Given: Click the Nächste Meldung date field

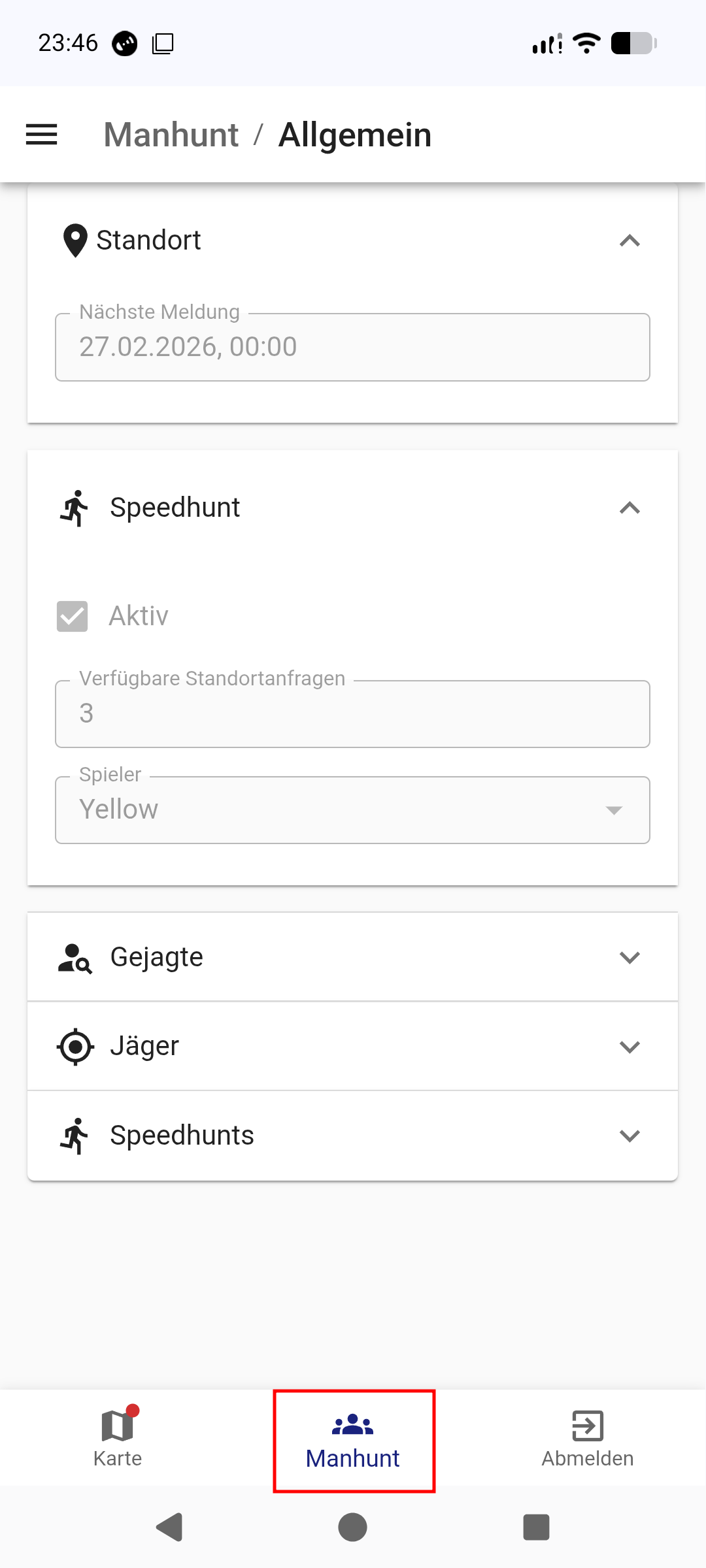Looking at the screenshot, I should [x=352, y=346].
